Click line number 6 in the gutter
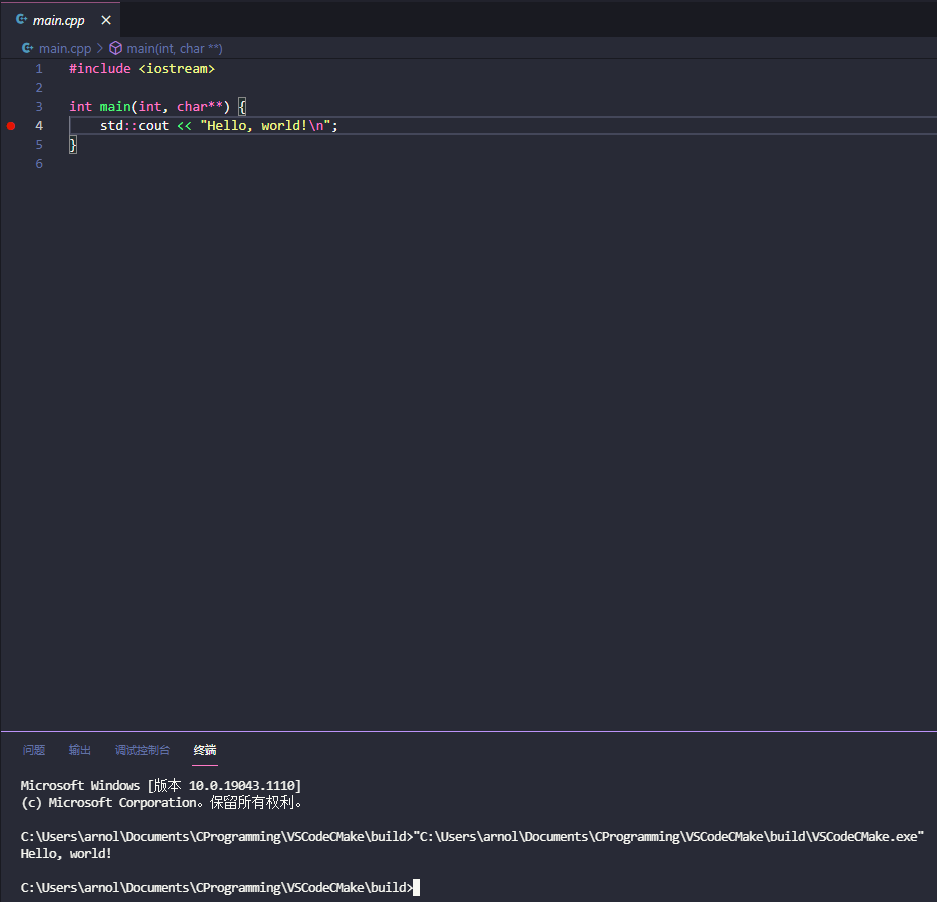Viewport: 937px width, 902px height. click(39, 163)
